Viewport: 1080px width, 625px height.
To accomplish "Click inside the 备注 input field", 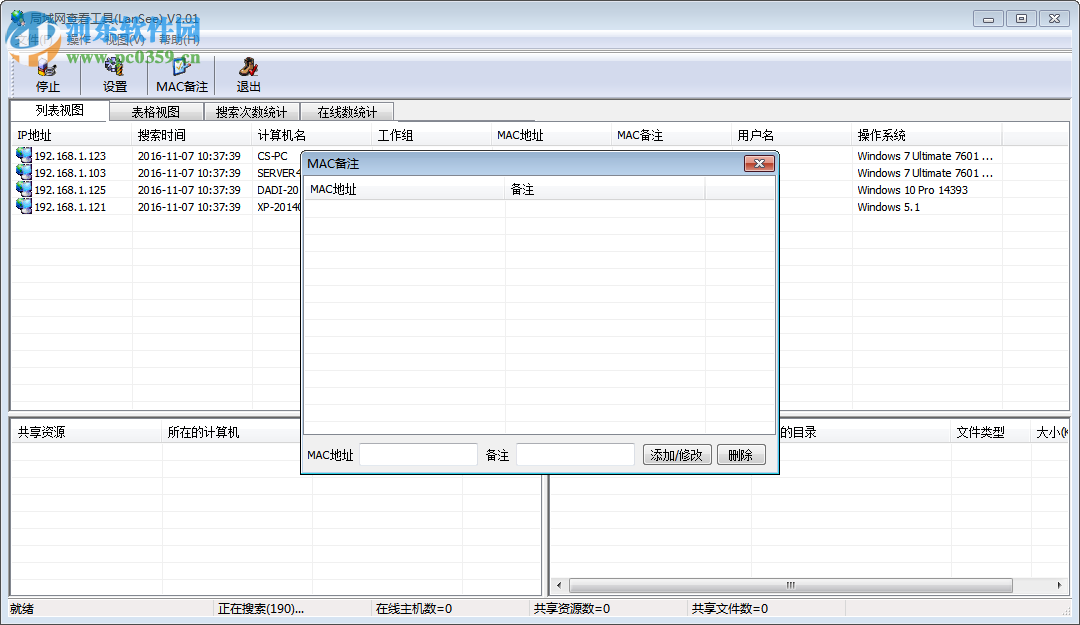I will 574,454.
